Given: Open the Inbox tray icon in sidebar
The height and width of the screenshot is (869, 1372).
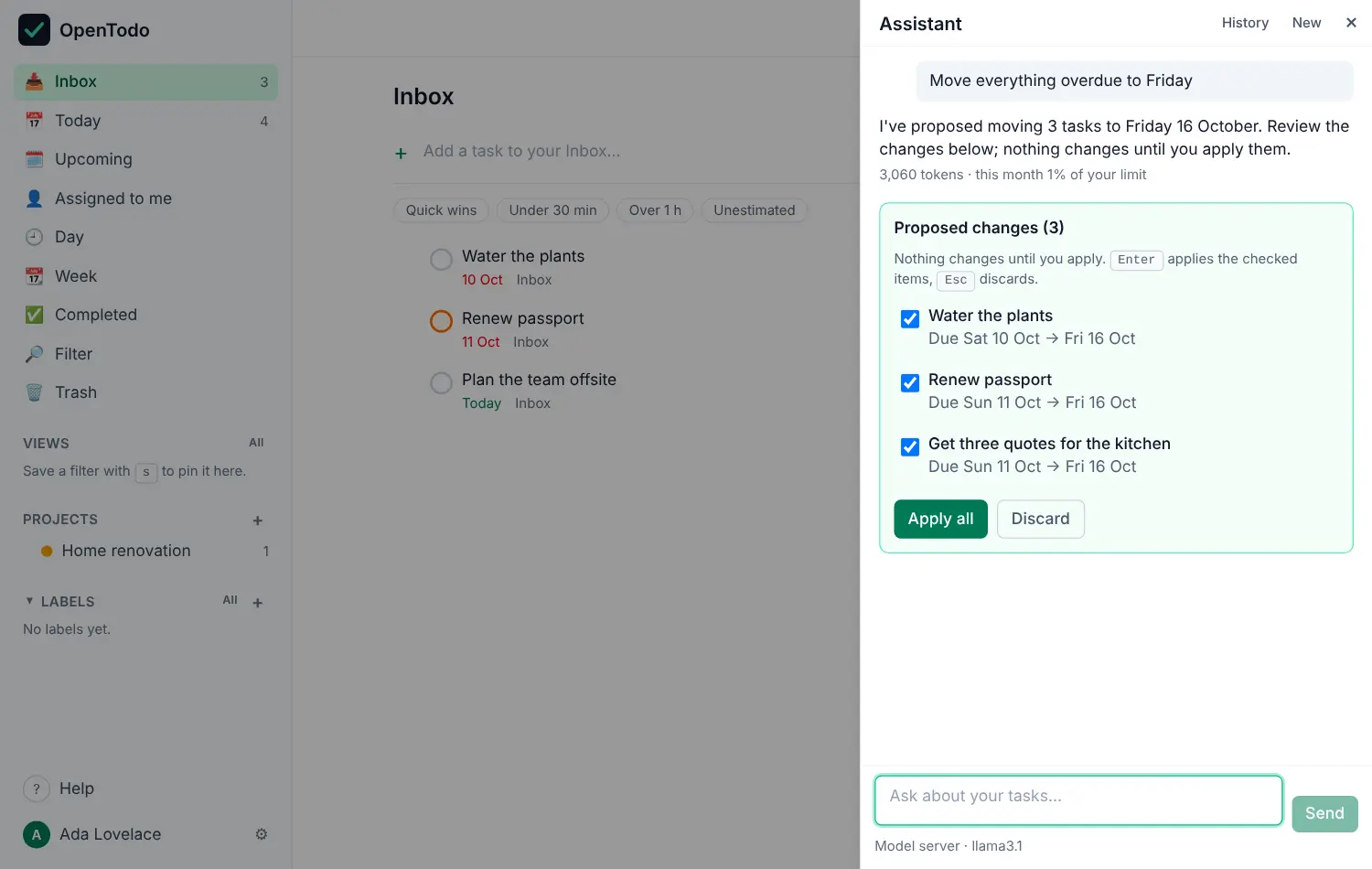Looking at the screenshot, I should point(34,81).
